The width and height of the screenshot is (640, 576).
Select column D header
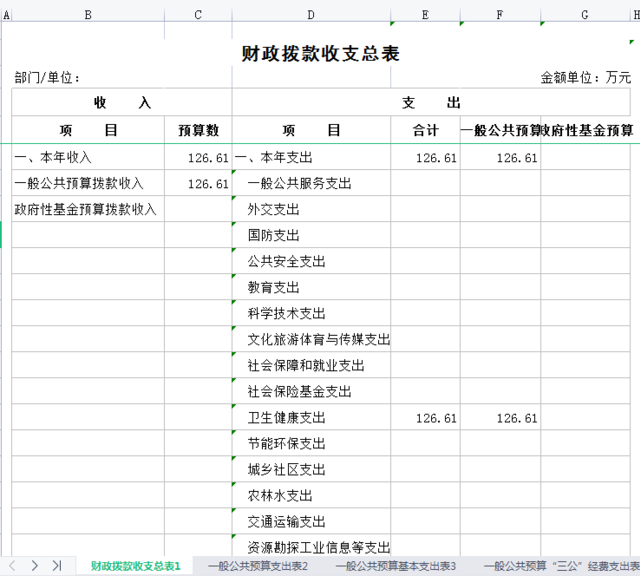[x=311, y=15]
